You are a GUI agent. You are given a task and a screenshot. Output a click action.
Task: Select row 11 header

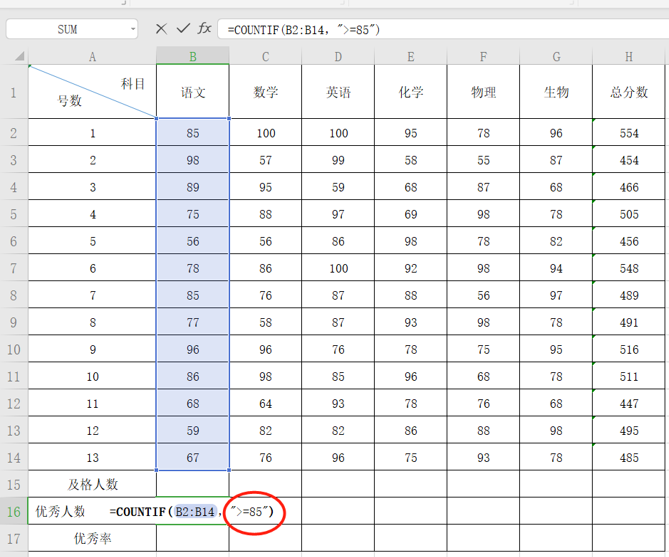[x=14, y=376]
